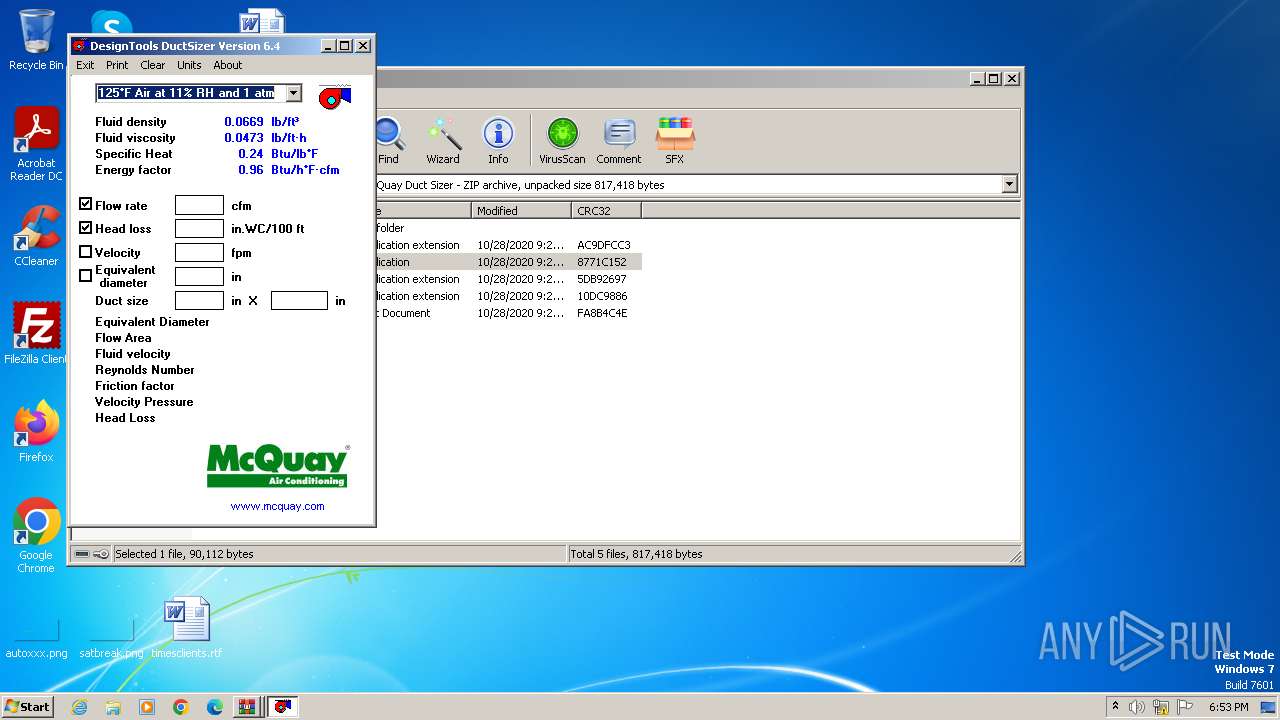The width and height of the screenshot is (1280, 720).
Task: Select the row with CRC32 8771C152
Action: tap(509, 262)
